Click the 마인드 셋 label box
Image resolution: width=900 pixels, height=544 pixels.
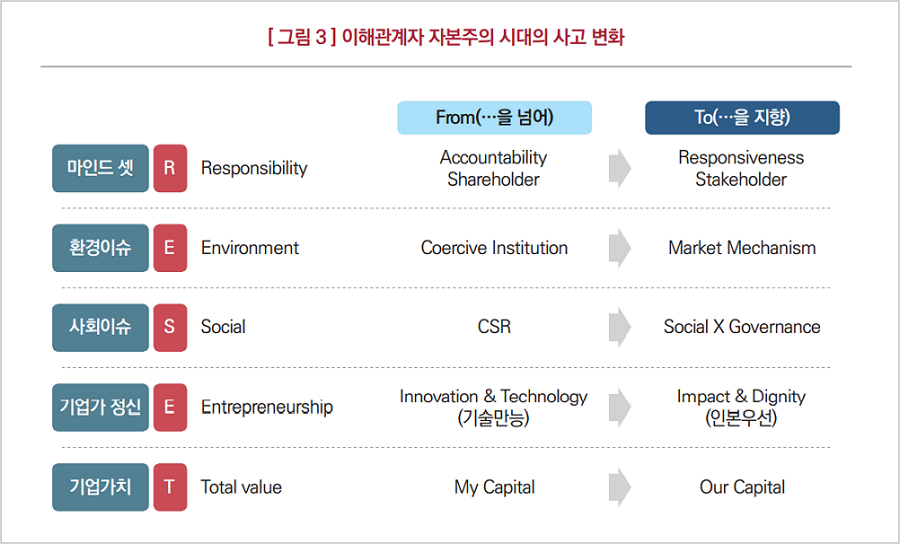[100, 168]
